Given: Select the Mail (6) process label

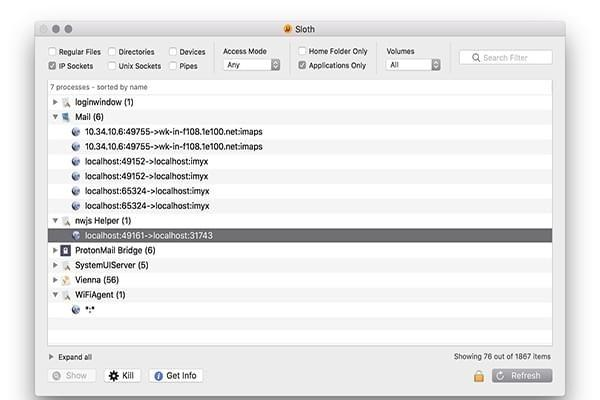Looking at the screenshot, I should pyautogui.click(x=89, y=117).
